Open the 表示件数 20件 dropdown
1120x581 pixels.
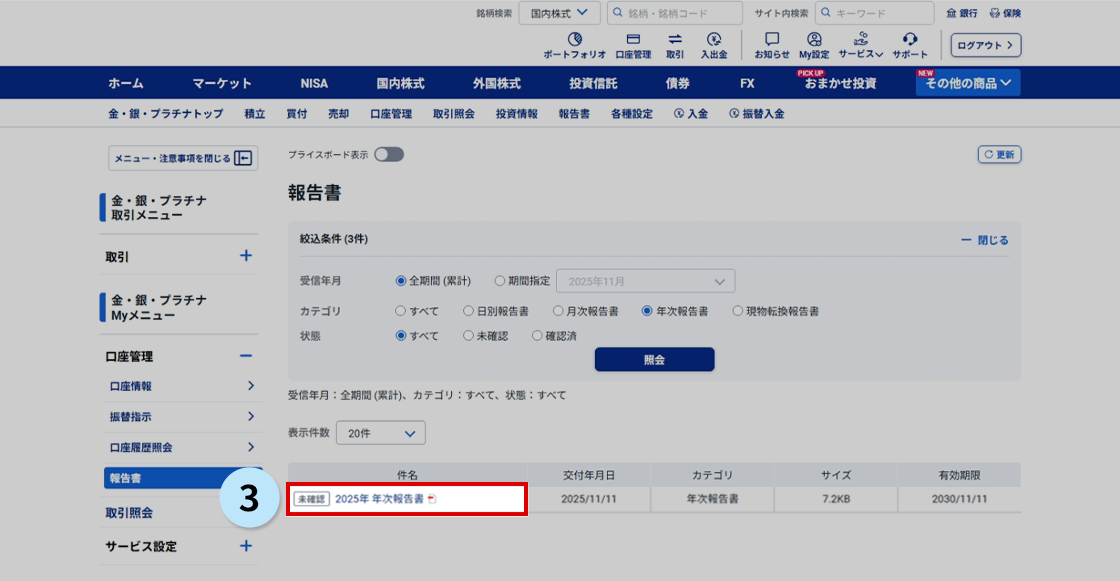(381, 433)
